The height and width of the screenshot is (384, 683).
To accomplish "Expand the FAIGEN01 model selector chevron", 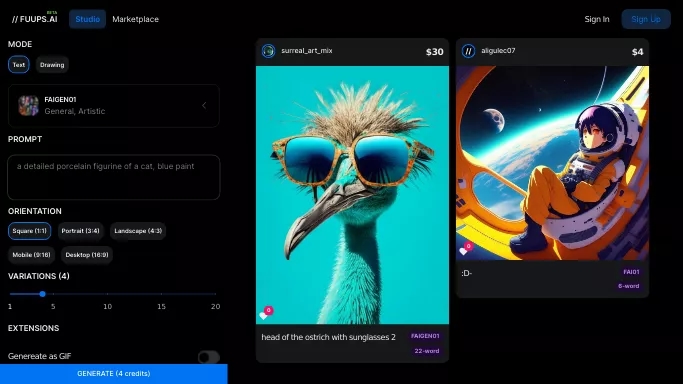I will pos(204,105).
